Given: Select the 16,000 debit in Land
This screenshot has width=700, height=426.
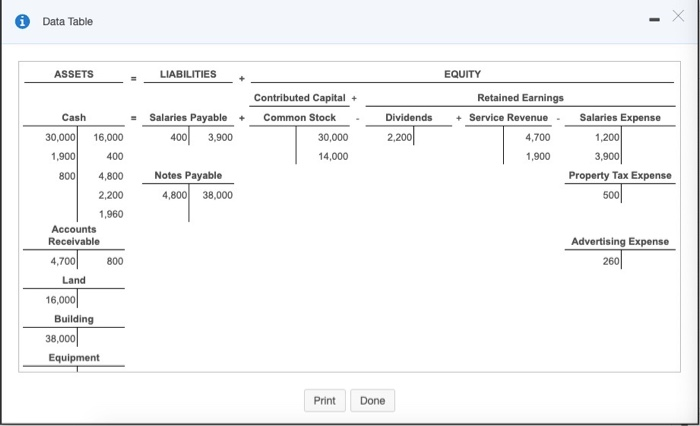Looking at the screenshot, I should [x=60, y=300].
